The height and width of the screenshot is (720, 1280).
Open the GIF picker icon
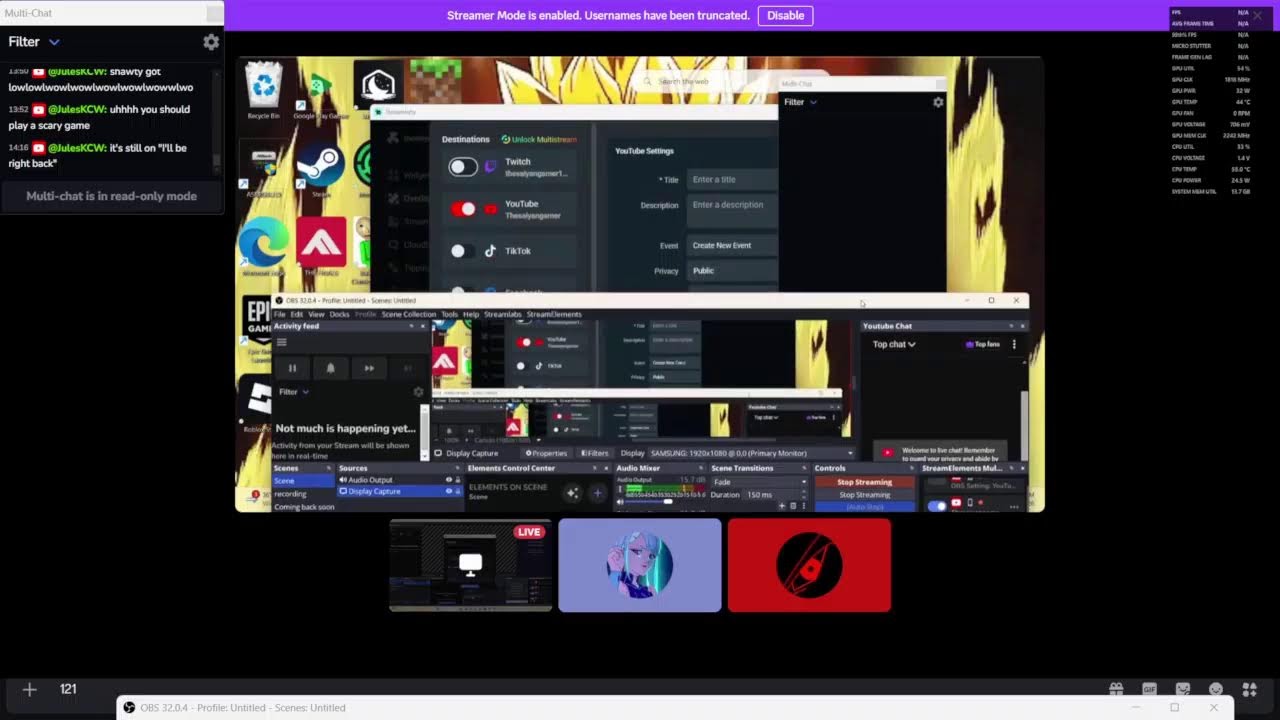coord(1149,689)
